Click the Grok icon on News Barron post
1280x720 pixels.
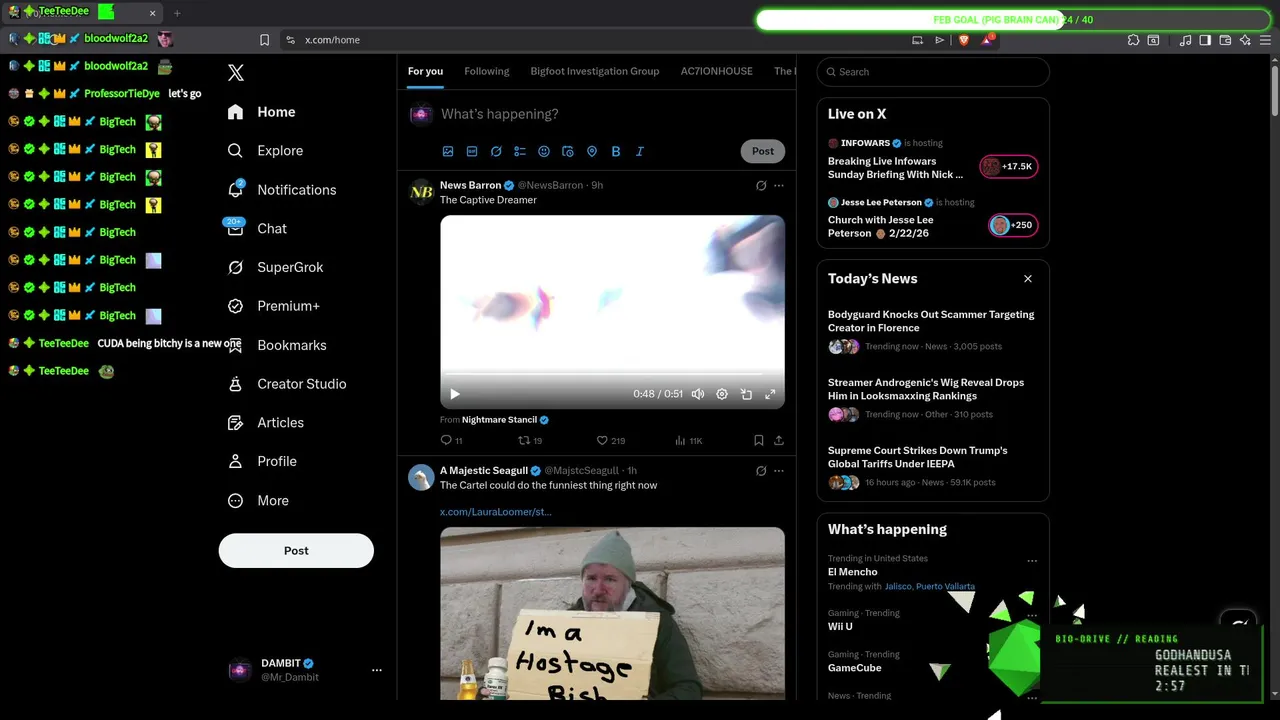(x=761, y=185)
